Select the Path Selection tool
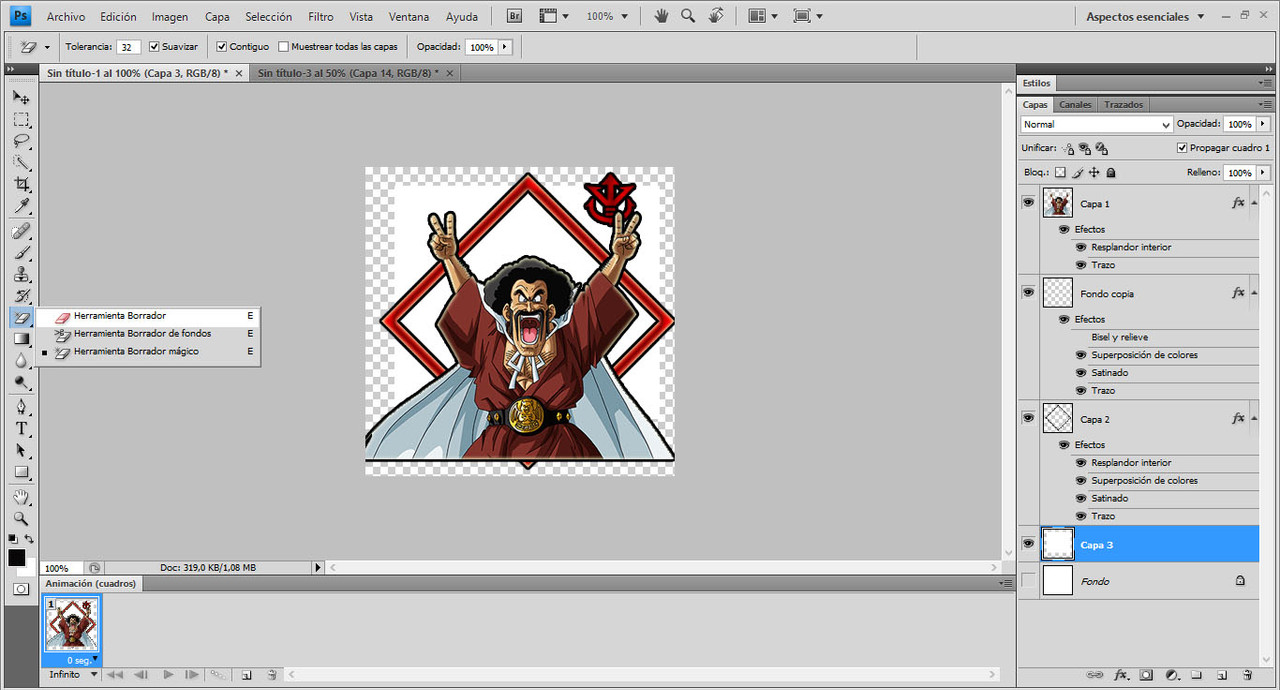The width and height of the screenshot is (1280, 690). coord(21,451)
